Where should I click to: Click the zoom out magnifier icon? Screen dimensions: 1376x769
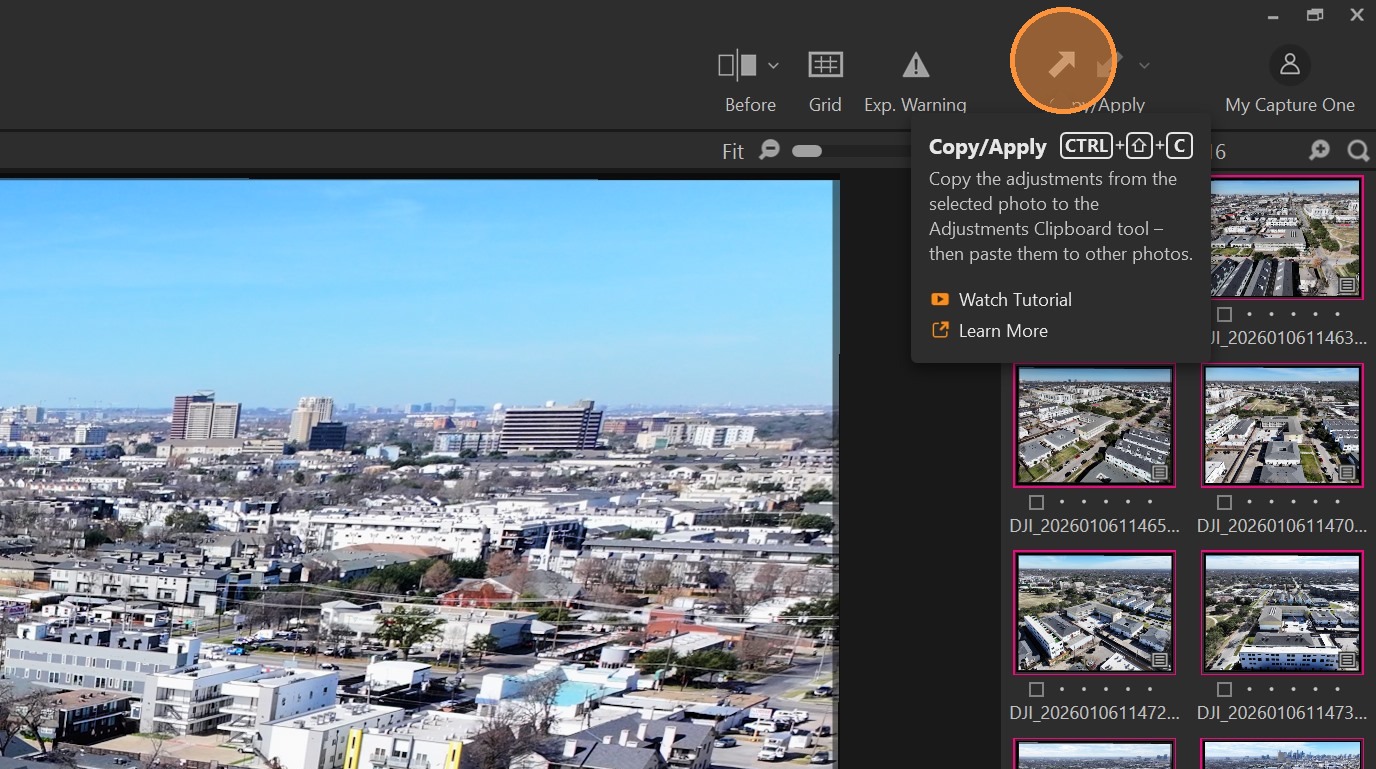click(769, 150)
